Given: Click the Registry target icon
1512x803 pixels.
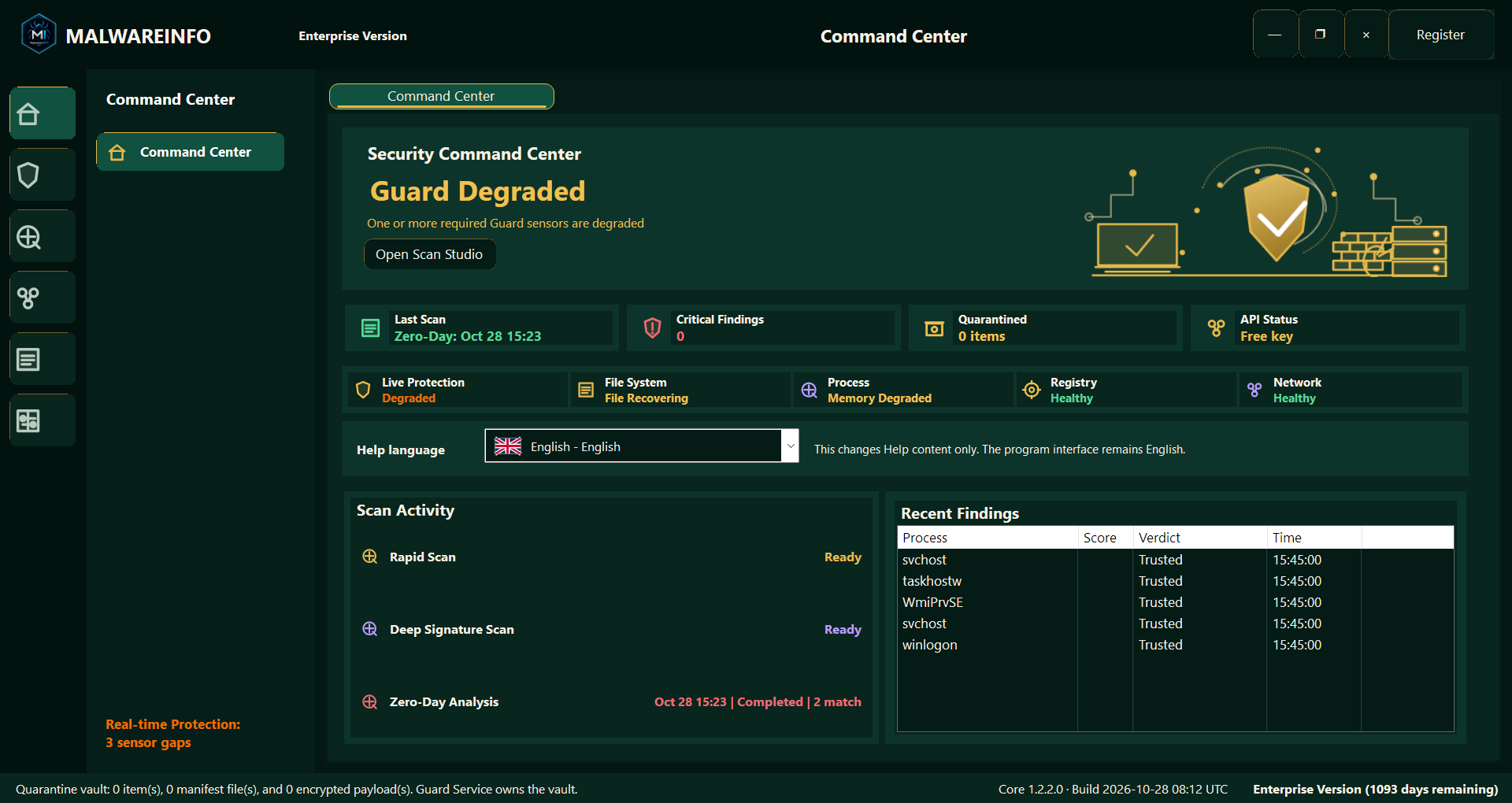Looking at the screenshot, I should tap(1032, 390).
